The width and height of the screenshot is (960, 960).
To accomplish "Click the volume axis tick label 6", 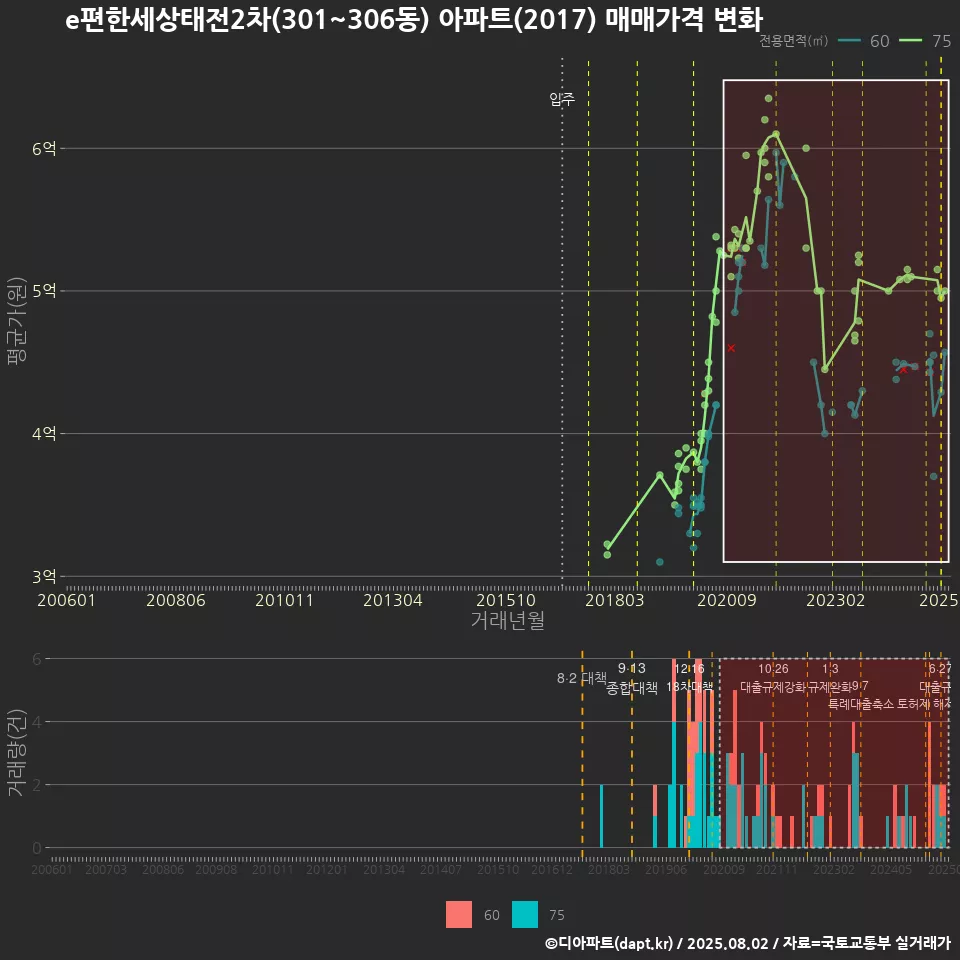I will coord(37,659).
